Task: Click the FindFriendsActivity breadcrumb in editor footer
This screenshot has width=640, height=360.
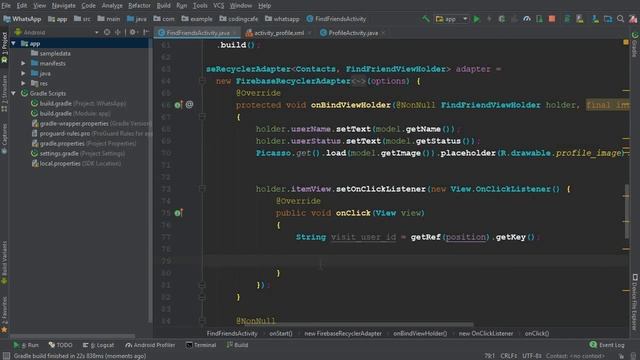Action: (x=232, y=333)
